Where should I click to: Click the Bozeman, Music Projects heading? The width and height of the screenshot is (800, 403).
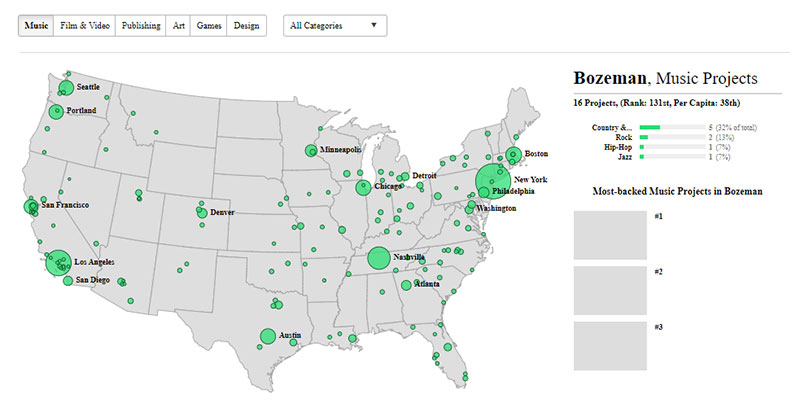pyautogui.click(x=665, y=78)
